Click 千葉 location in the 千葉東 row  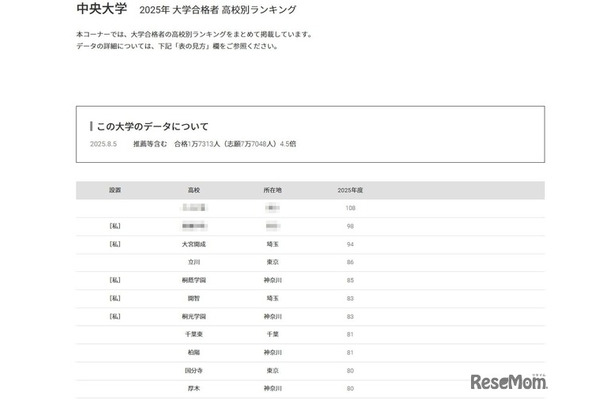click(x=272, y=334)
